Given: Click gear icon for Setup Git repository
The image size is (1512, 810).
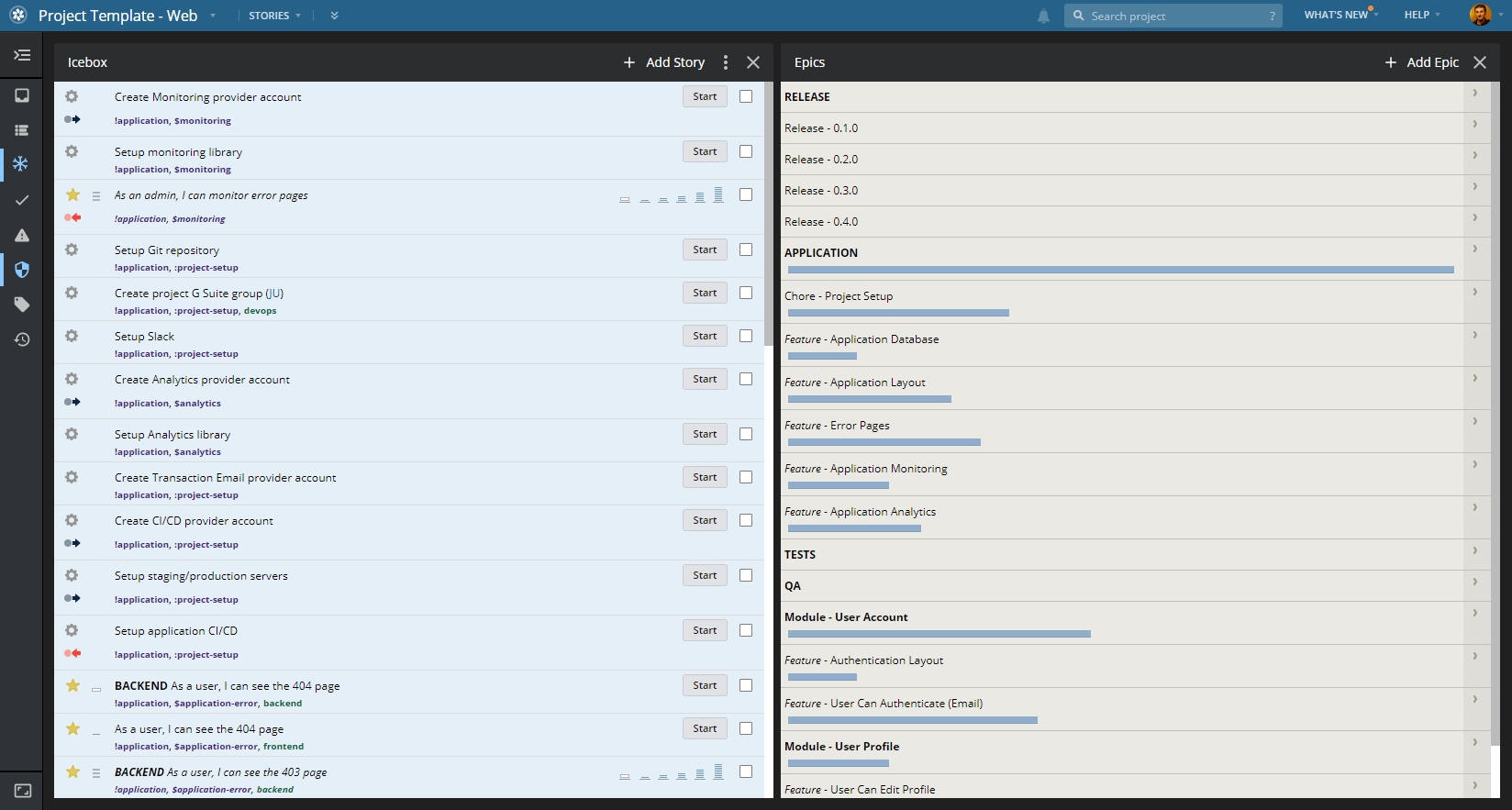Looking at the screenshot, I should [72, 250].
